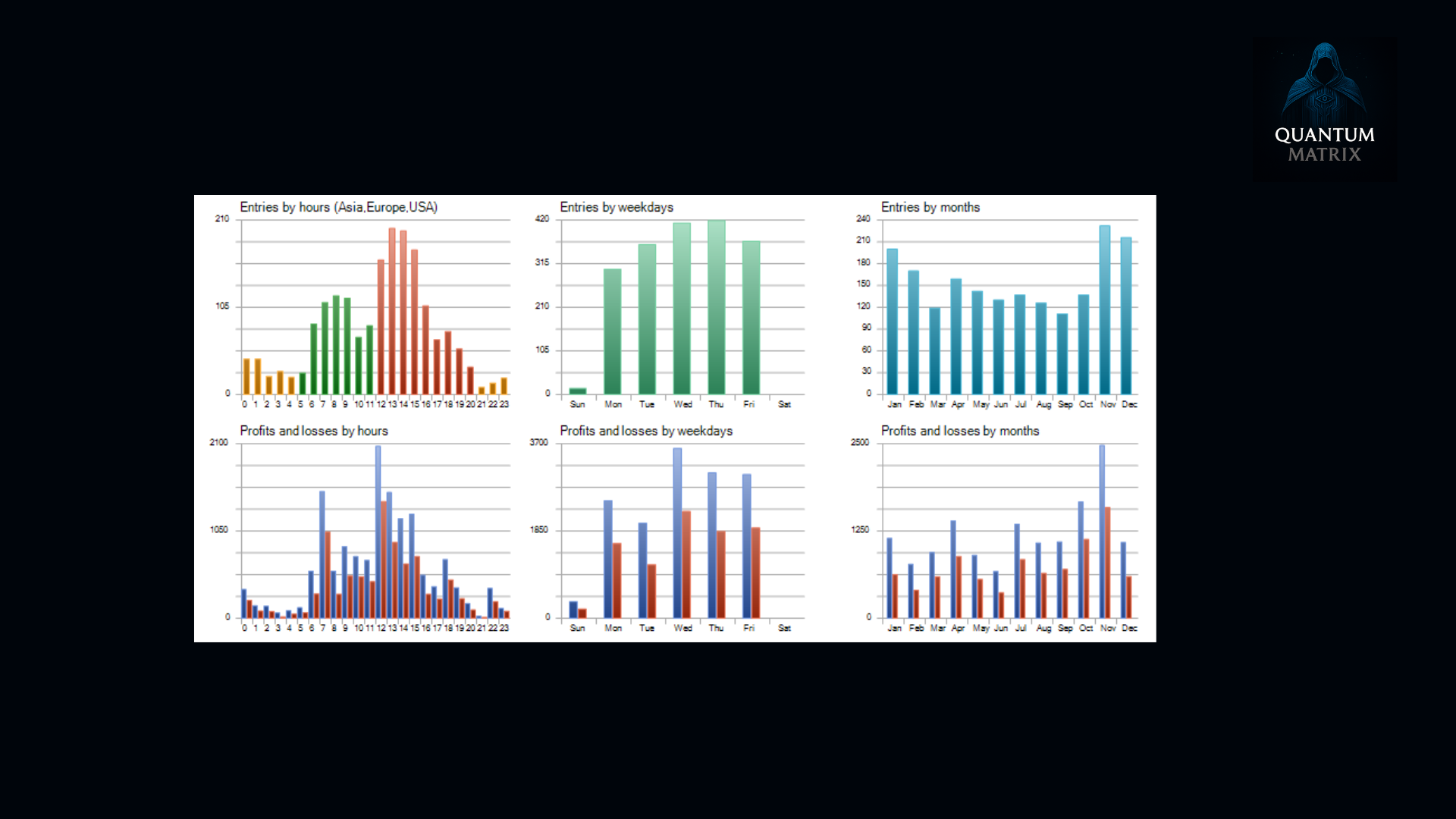Click the Entries by hours chart title

[338, 207]
